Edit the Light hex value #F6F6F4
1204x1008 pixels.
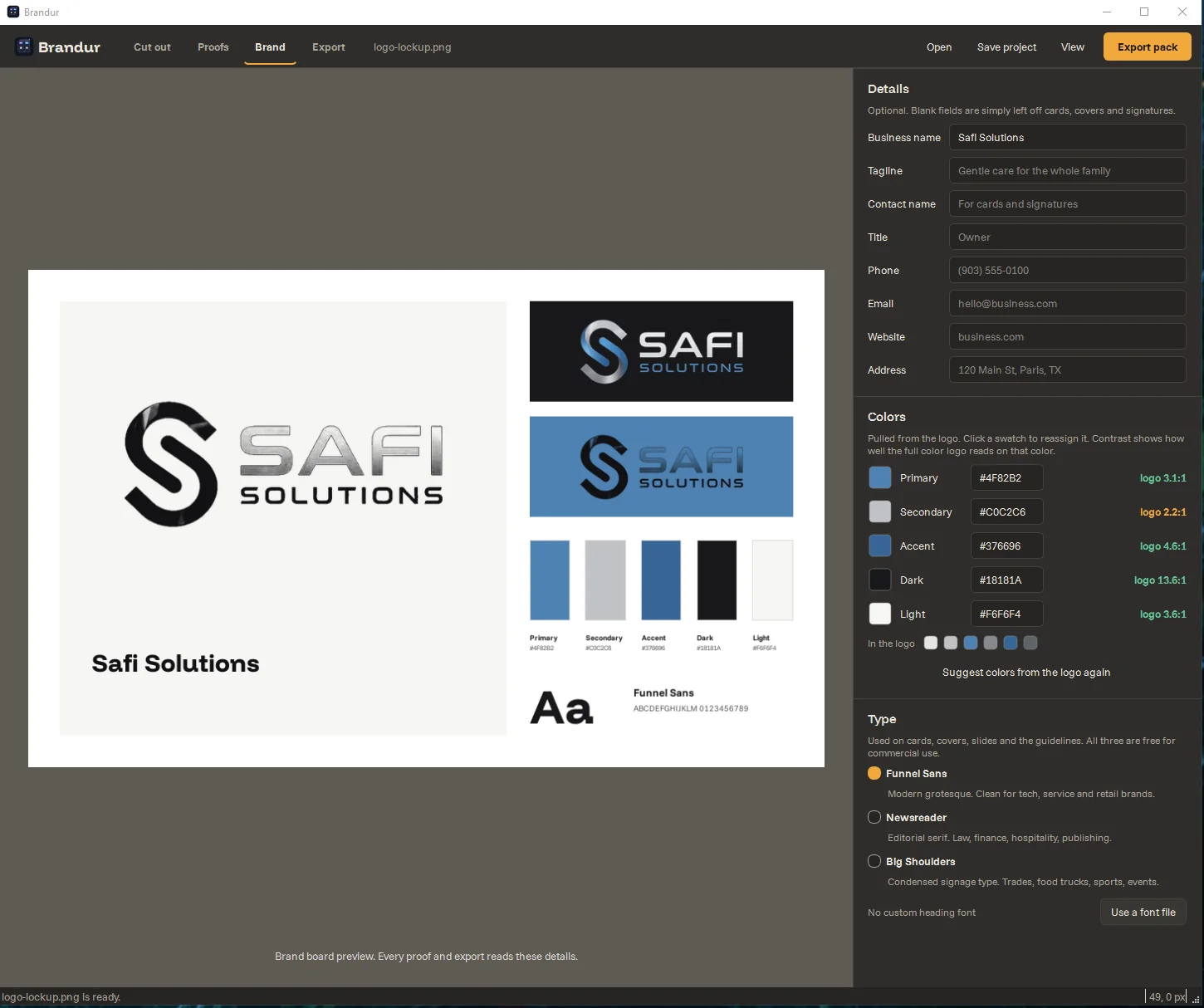(1006, 614)
